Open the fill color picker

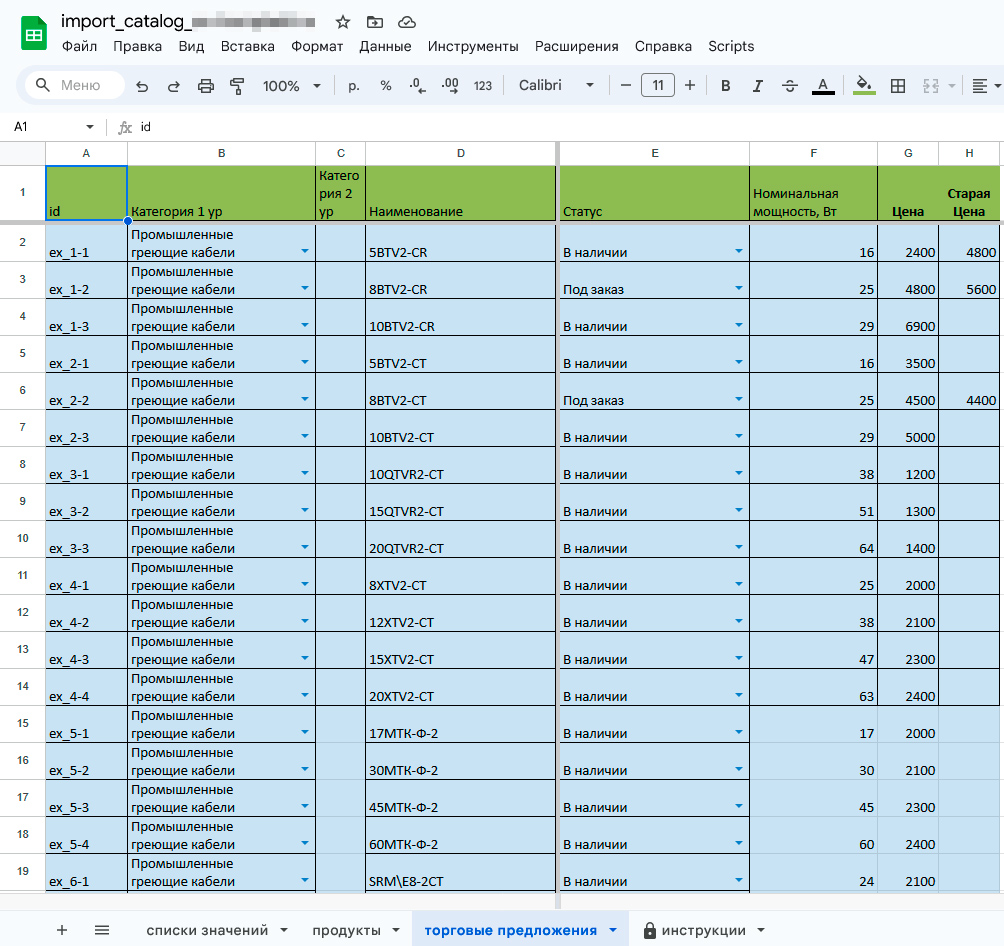864,86
